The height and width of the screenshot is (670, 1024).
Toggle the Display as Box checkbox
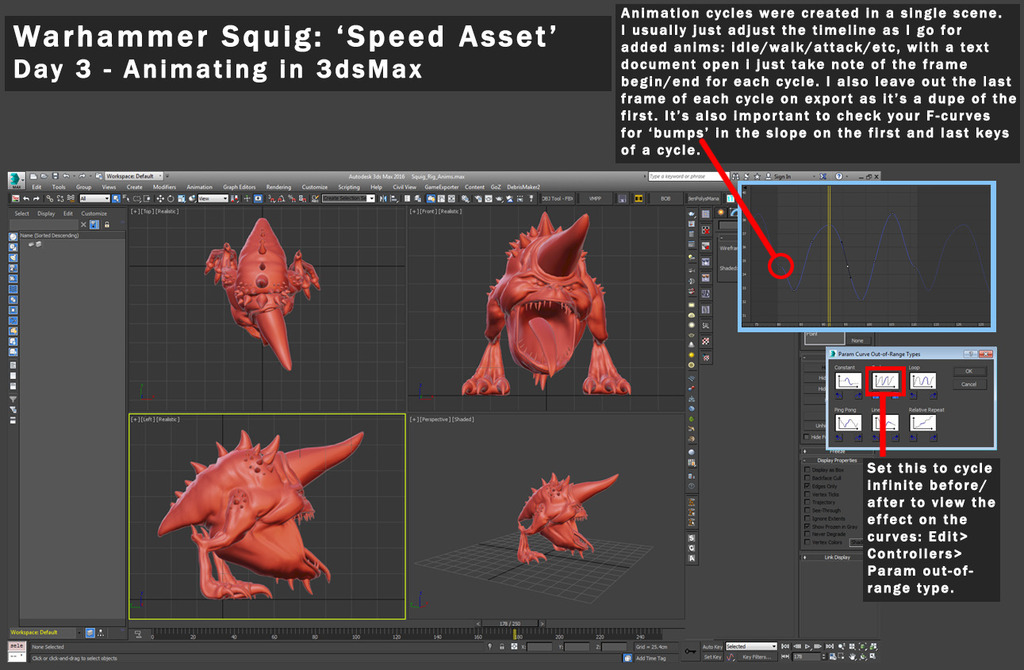tap(807, 470)
